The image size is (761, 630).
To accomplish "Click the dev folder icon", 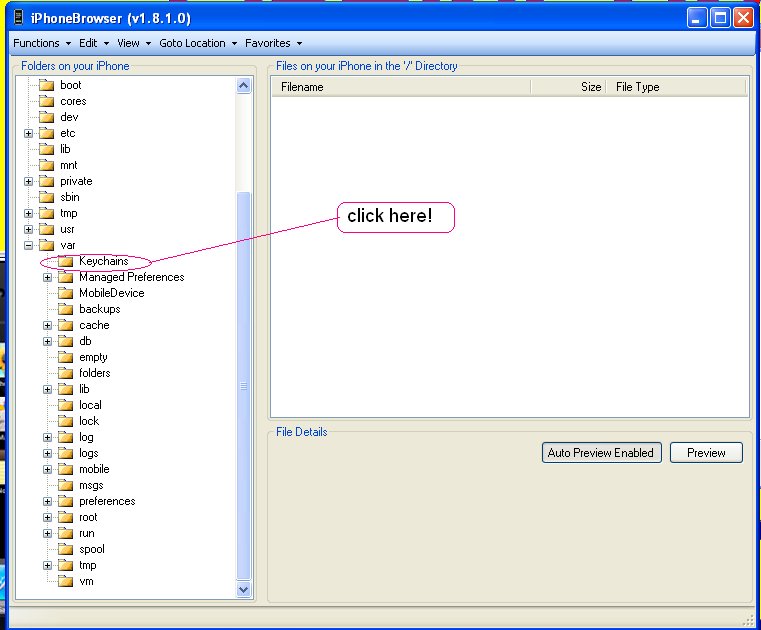I will click(47, 117).
